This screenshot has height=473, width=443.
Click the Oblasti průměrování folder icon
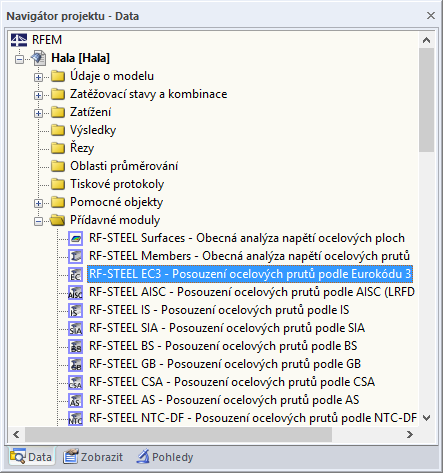click(58, 166)
